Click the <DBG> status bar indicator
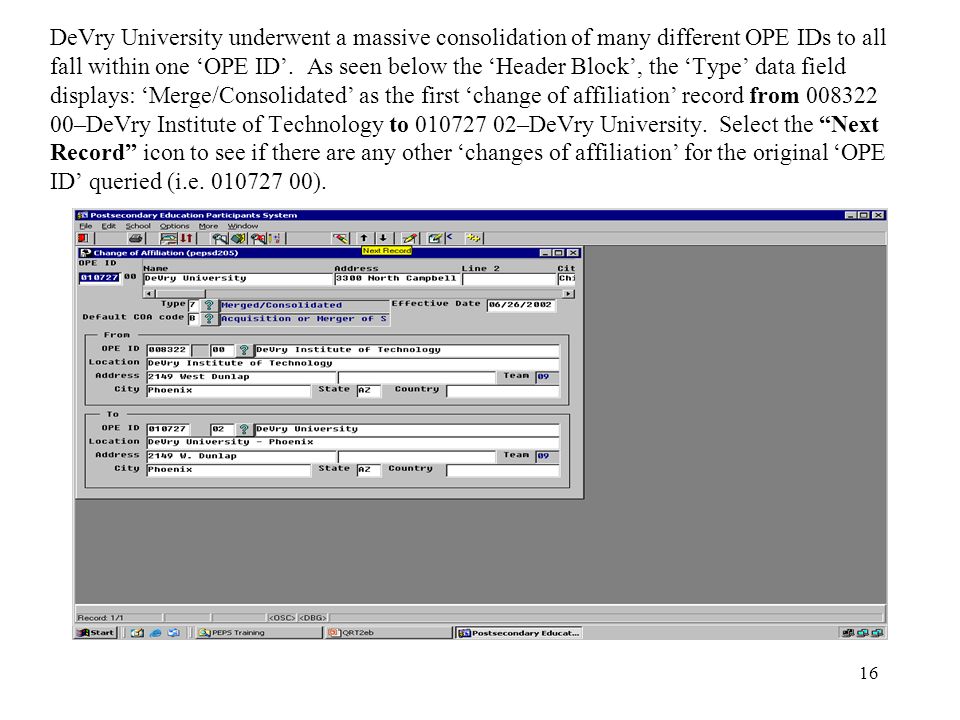The height and width of the screenshot is (720, 960). [x=312, y=618]
